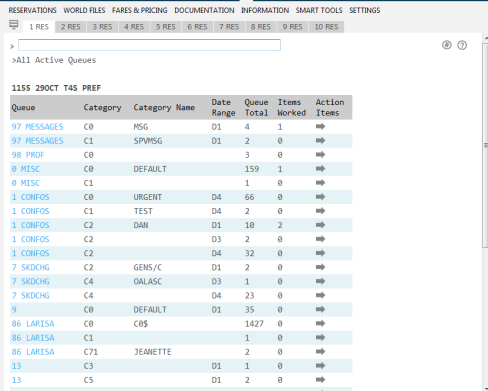The image size is (488, 391).
Task: Open 7 SKDCHG link in GENS/C row
Action: pos(30,267)
